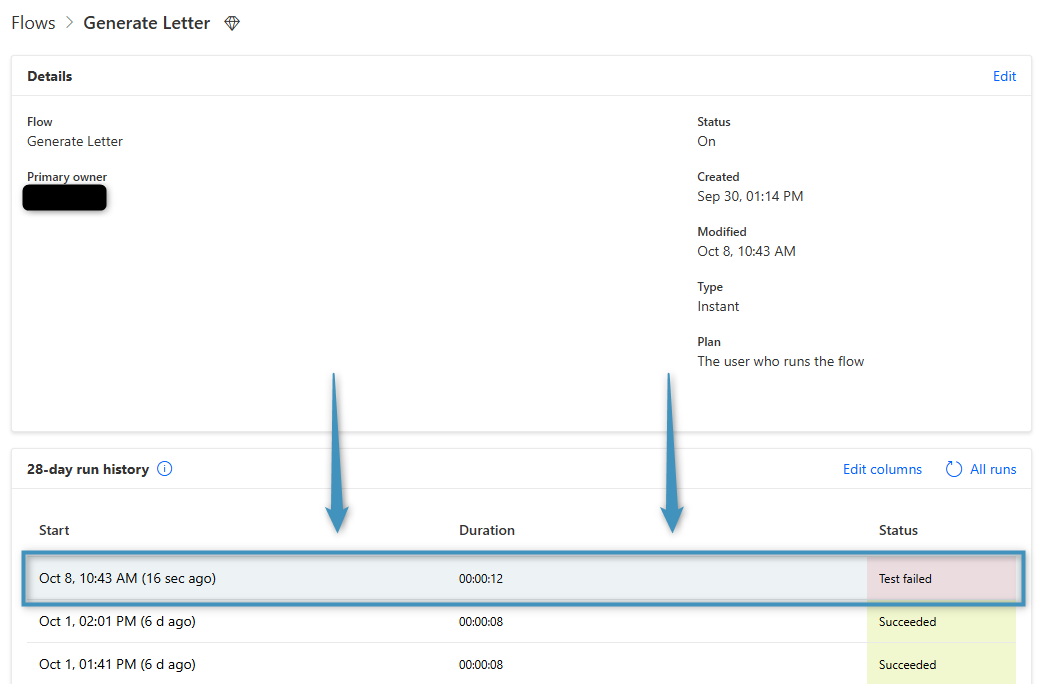The height and width of the screenshot is (684, 1044).
Task: Click Succeeded status of the 02:01 PM run
Action: 907,622
